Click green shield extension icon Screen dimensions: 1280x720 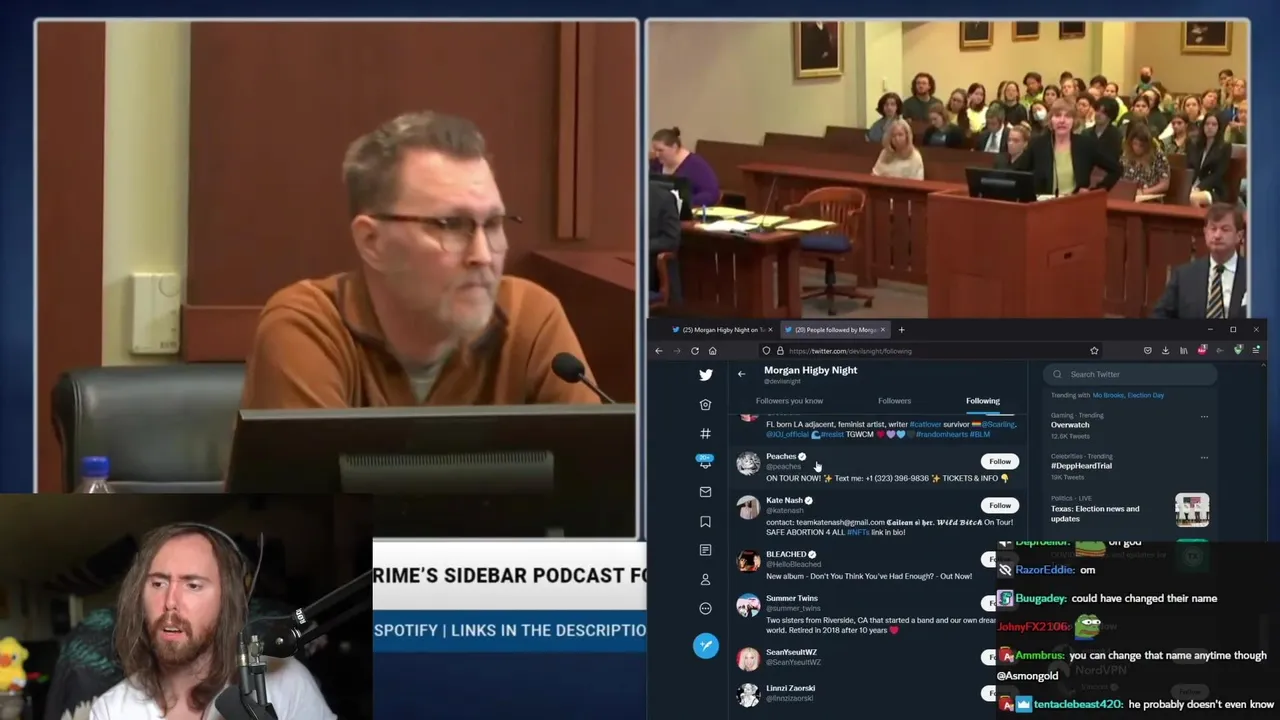coord(1238,350)
